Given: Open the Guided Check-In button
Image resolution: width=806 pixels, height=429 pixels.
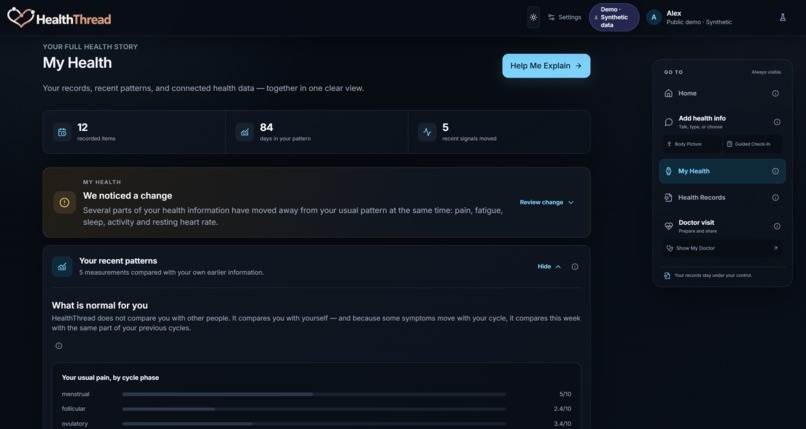Looking at the screenshot, I should 752,144.
